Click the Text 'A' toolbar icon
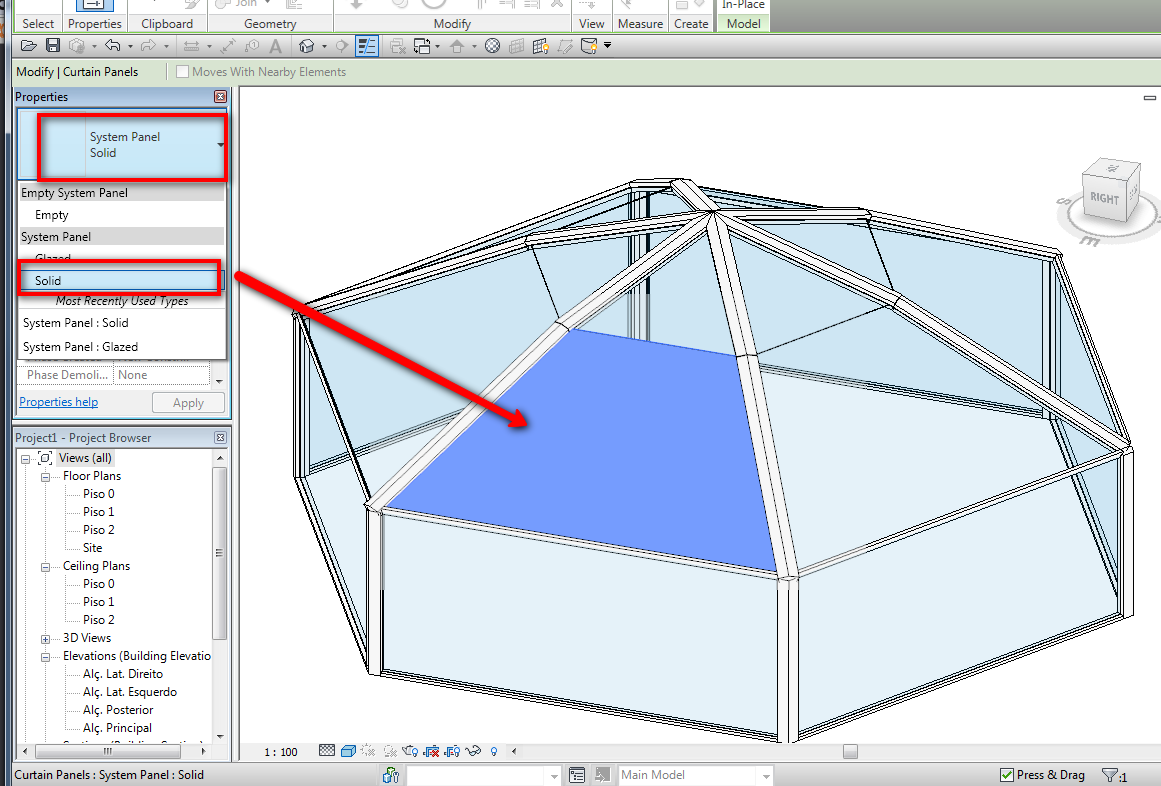 [x=276, y=46]
